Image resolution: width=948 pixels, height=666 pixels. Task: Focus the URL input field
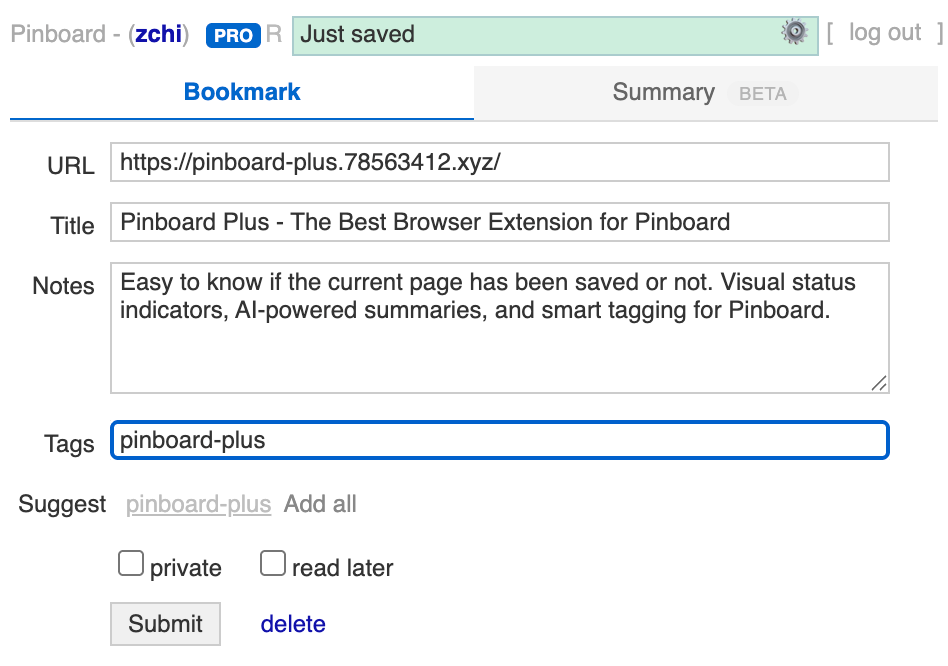(499, 163)
